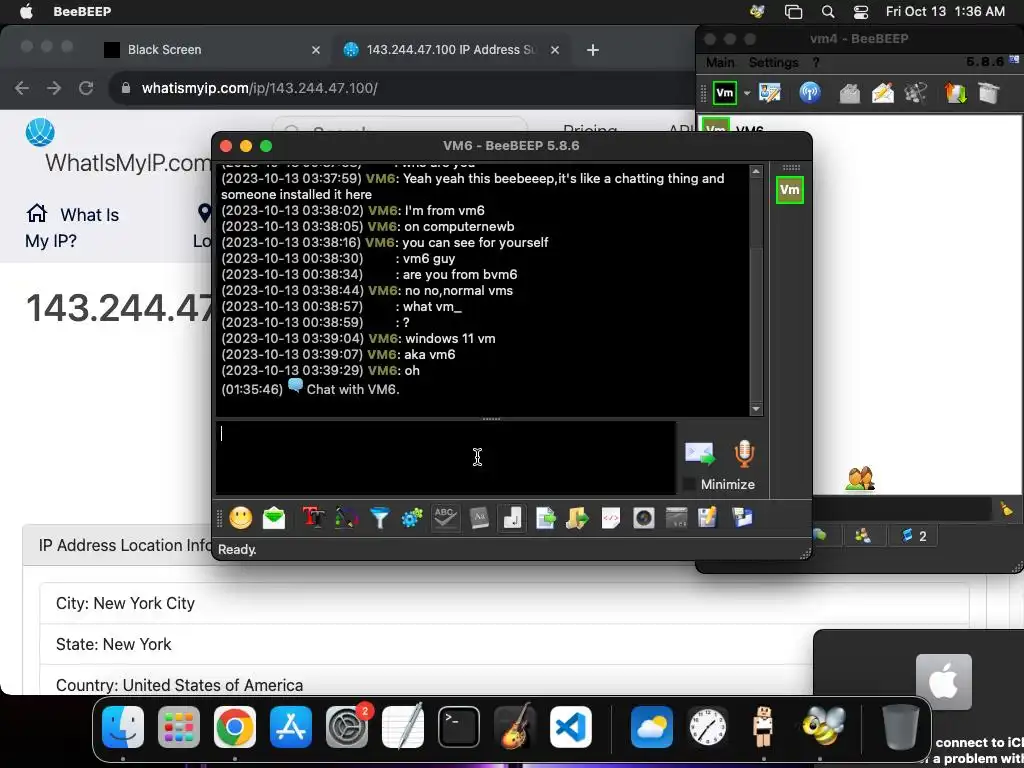
Task: Click the browser forward arrow
Action: tap(54, 88)
